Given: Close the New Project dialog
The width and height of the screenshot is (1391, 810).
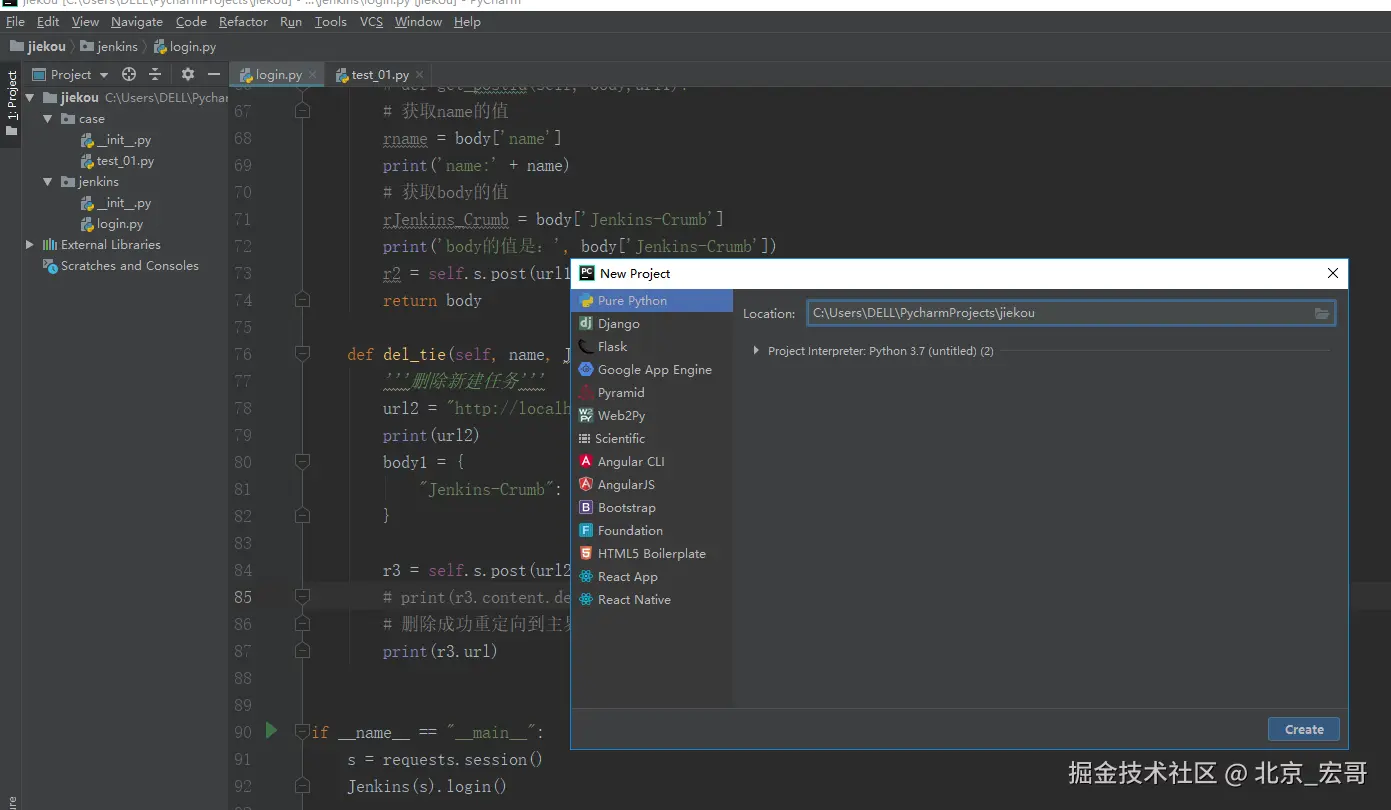Looking at the screenshot, I should [1332, 273].
